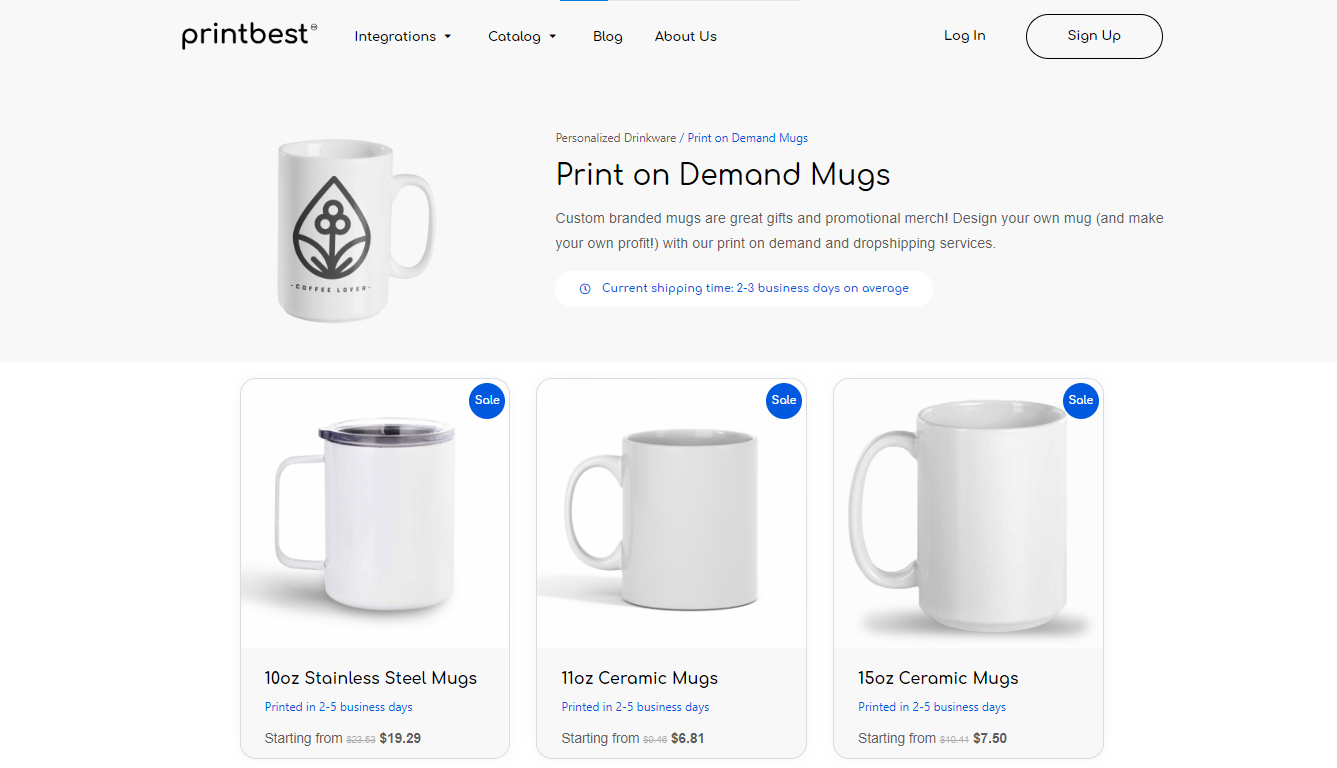Click the Sale badge on 15oz Ceramic Mugs
This screenshot has width=1337, height=768.
[1081, 400]
